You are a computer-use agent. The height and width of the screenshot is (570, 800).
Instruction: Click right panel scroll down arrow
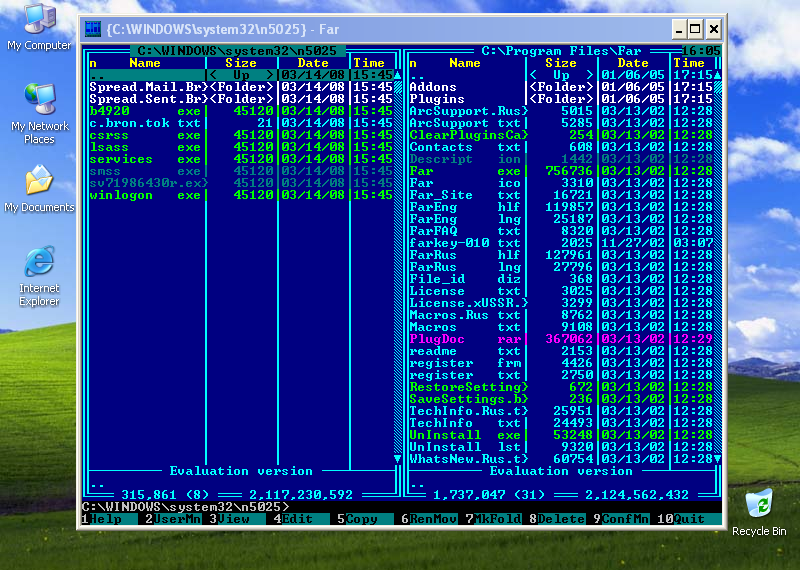[718, 459]
